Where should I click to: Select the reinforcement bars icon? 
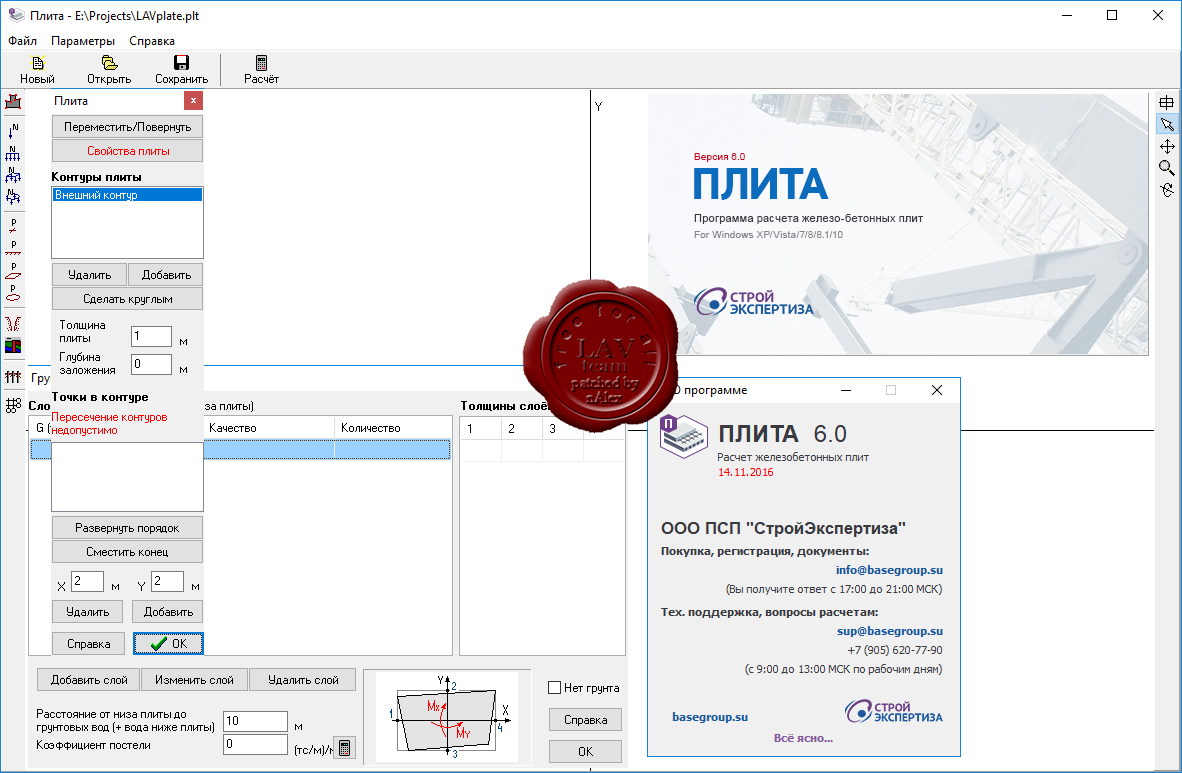tap(13, 376)
